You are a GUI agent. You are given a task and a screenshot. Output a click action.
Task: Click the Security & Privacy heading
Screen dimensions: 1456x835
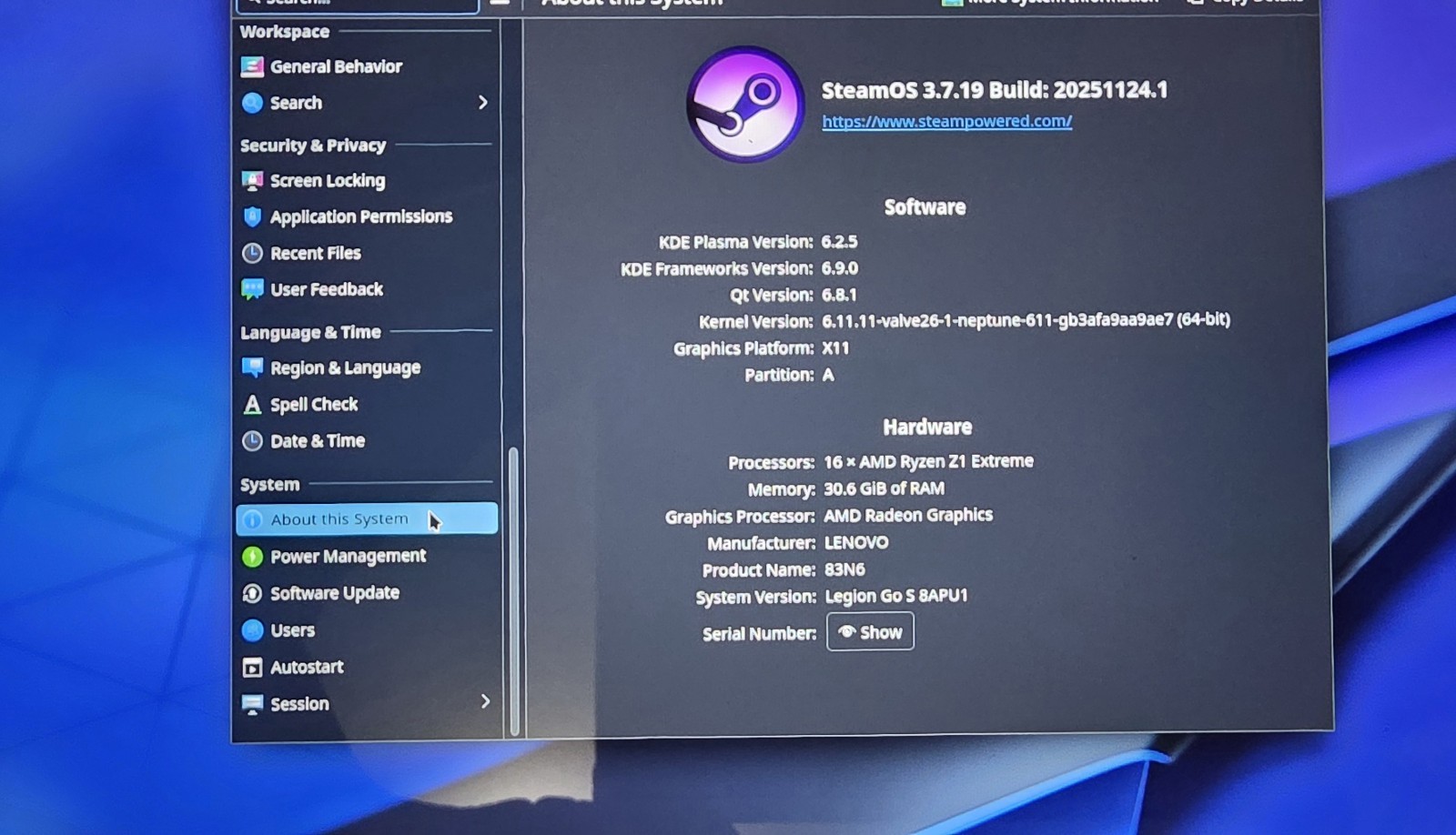click(313, 146)
